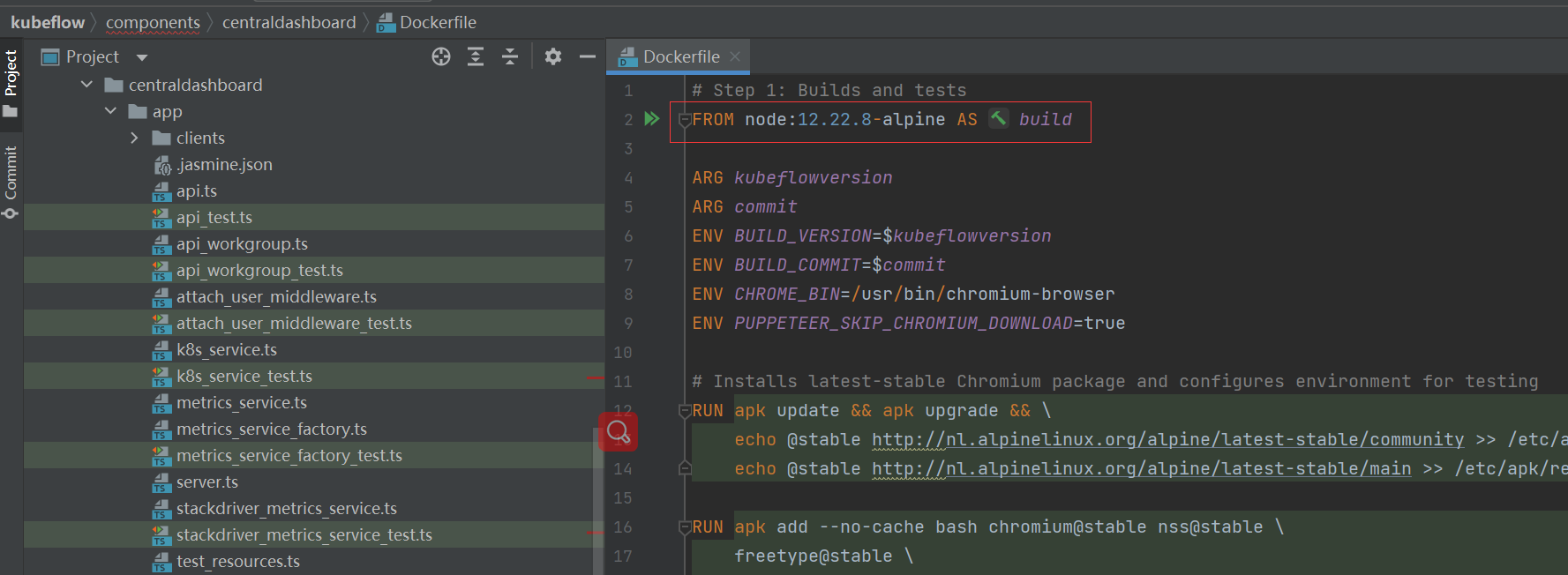Click centraldashboard in the breadcrumb
The image size is (1568, 575).
[289, 22]
